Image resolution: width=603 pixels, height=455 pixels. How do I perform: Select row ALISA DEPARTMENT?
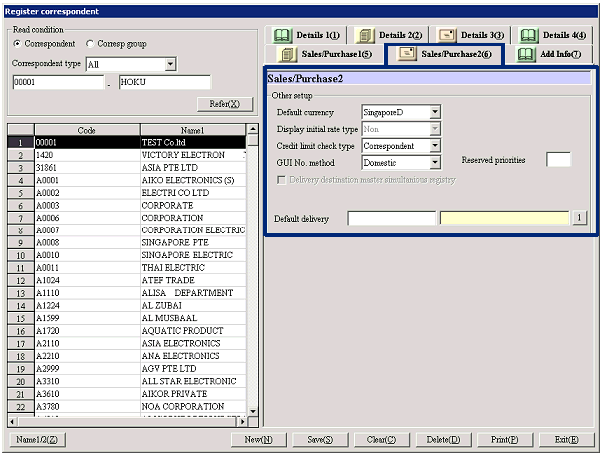(127, 293)
